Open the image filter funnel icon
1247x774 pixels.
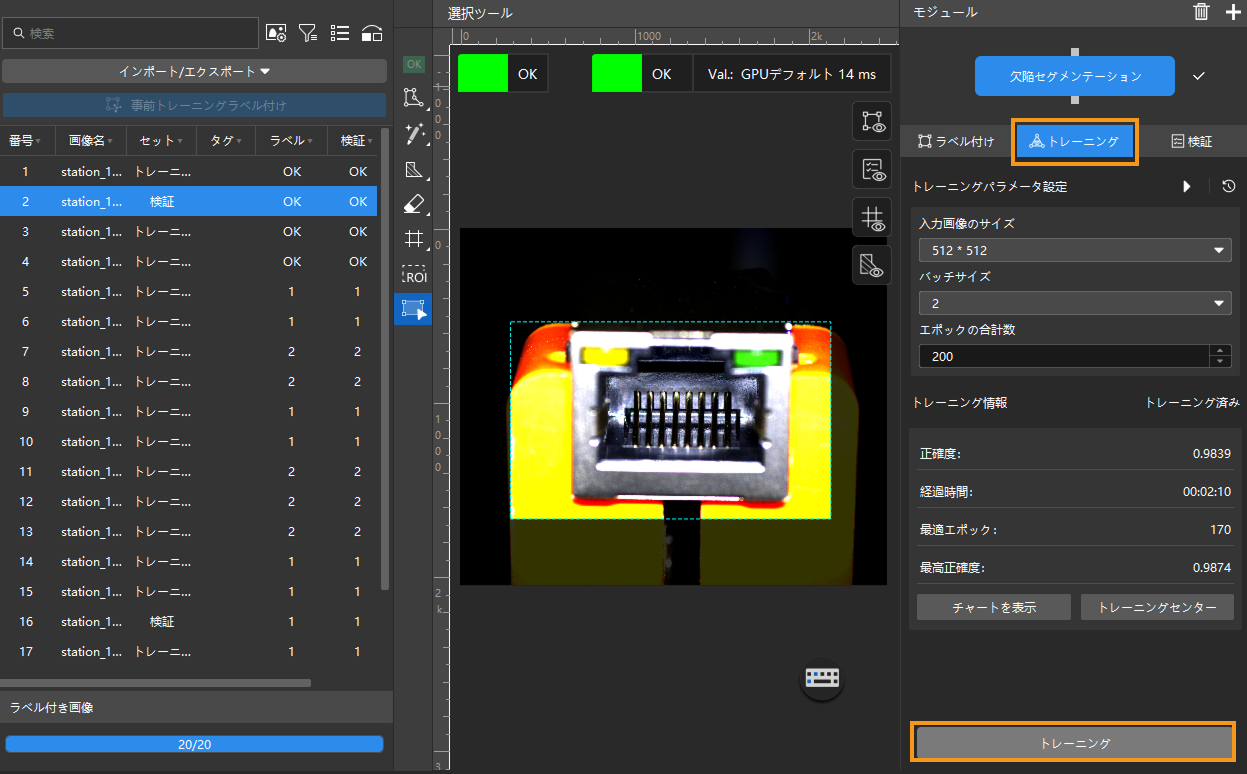pos(308,33)
